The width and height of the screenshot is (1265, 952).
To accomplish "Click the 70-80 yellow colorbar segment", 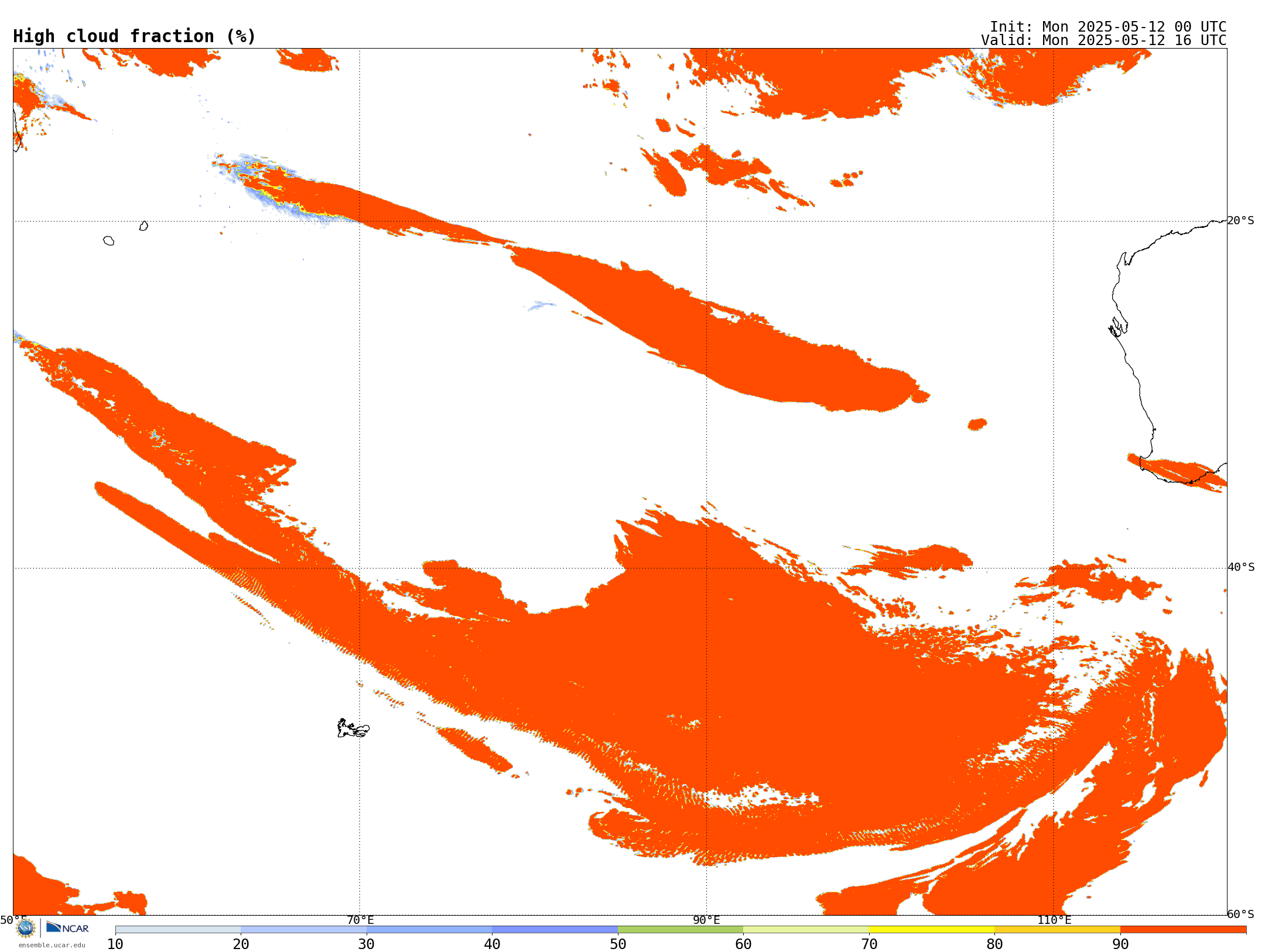I will [x=932, y=930].
